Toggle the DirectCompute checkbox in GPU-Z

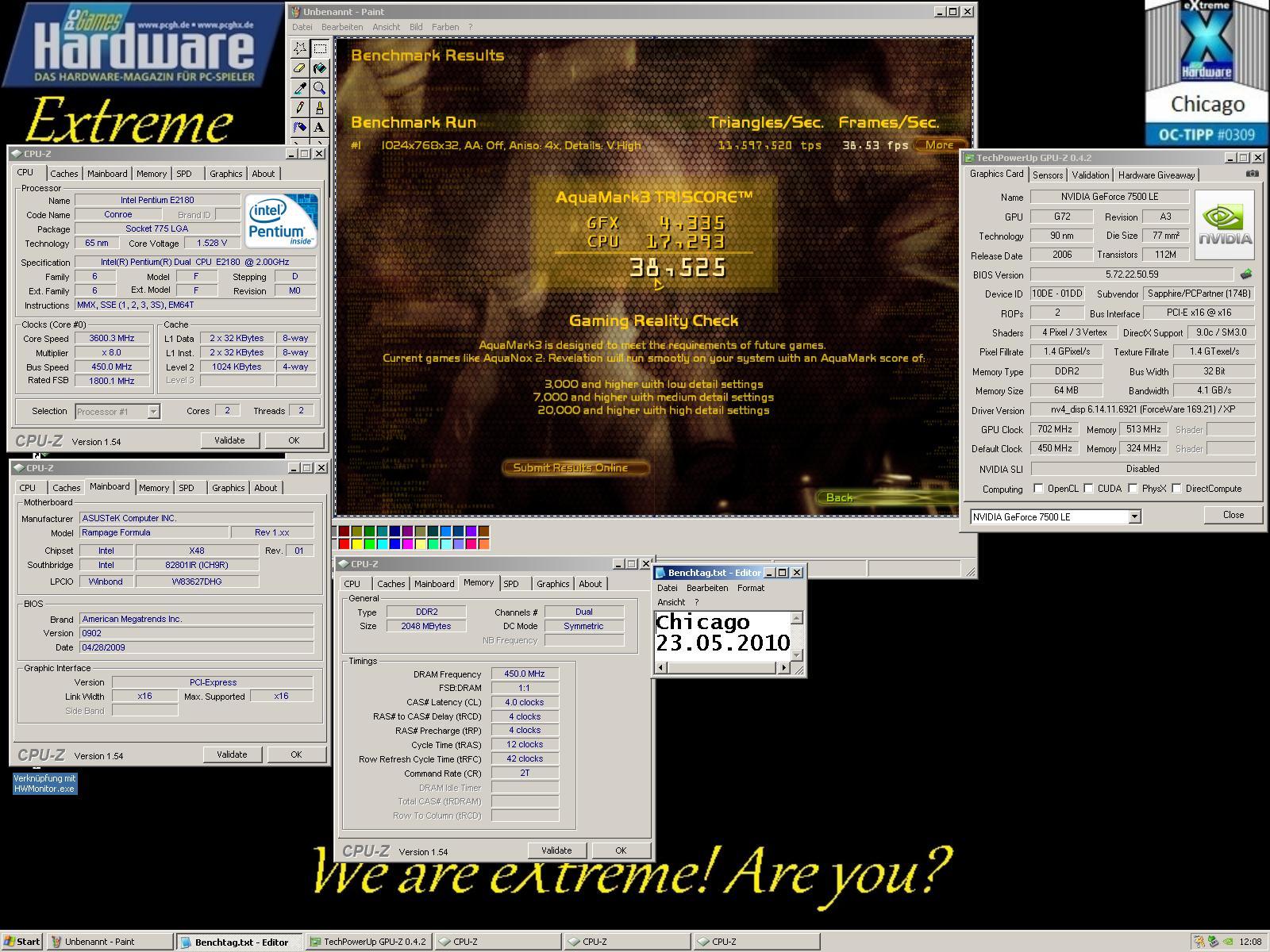(x=1176, y=489)
